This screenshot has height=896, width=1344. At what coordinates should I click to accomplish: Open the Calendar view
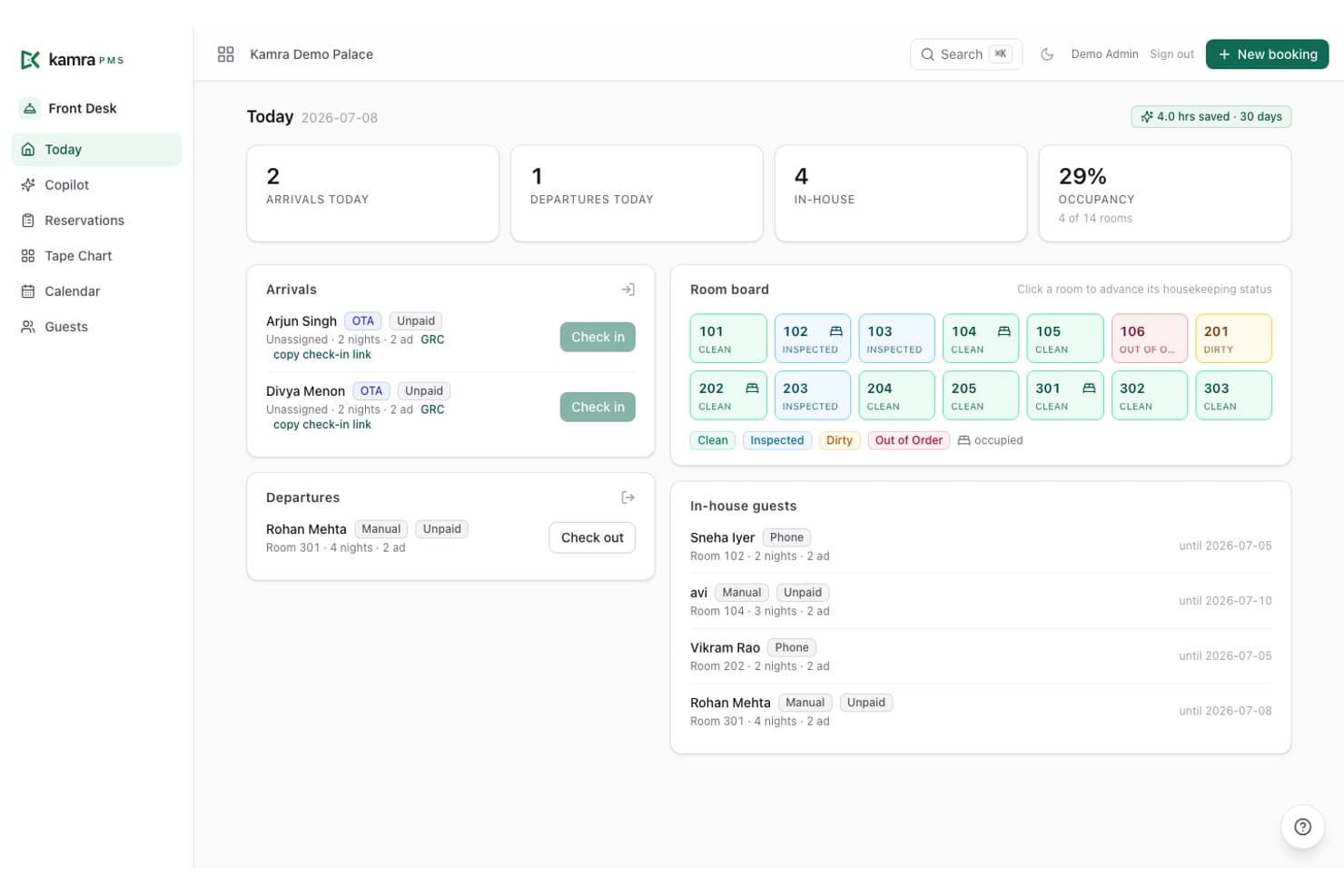coord(96,291)
